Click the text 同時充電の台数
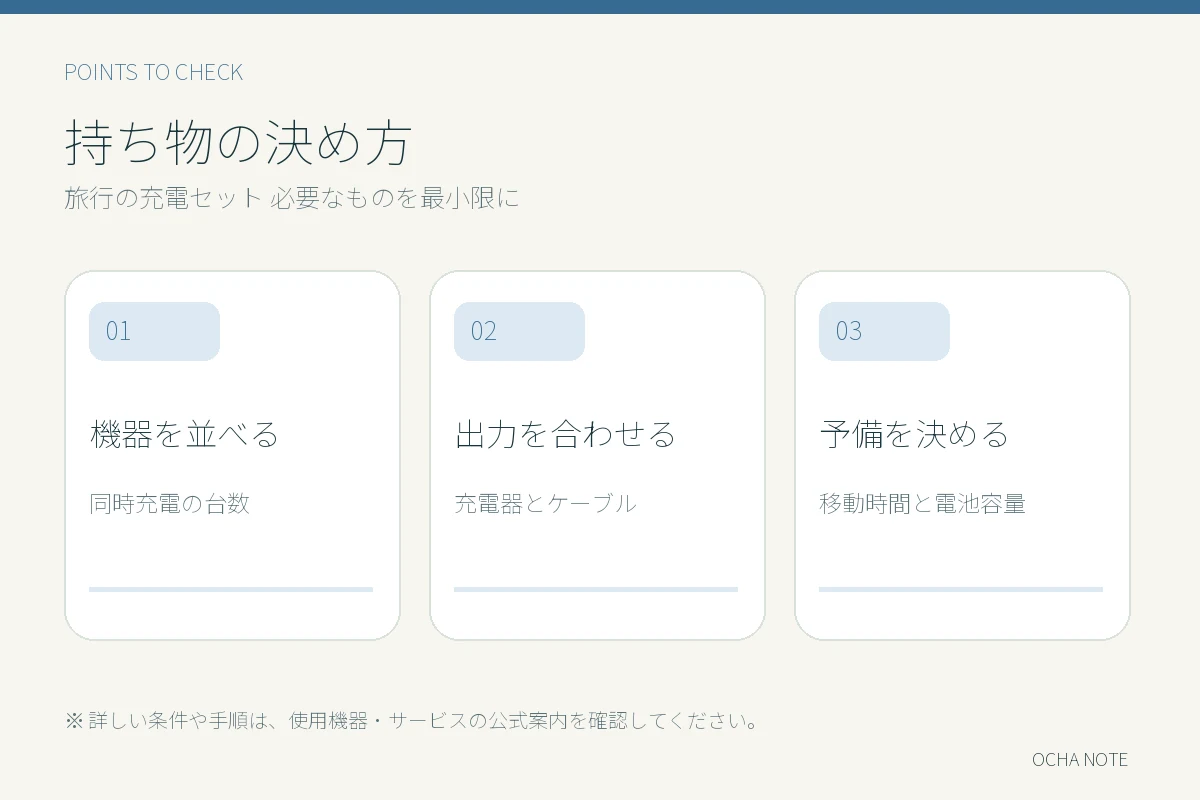 170,503
